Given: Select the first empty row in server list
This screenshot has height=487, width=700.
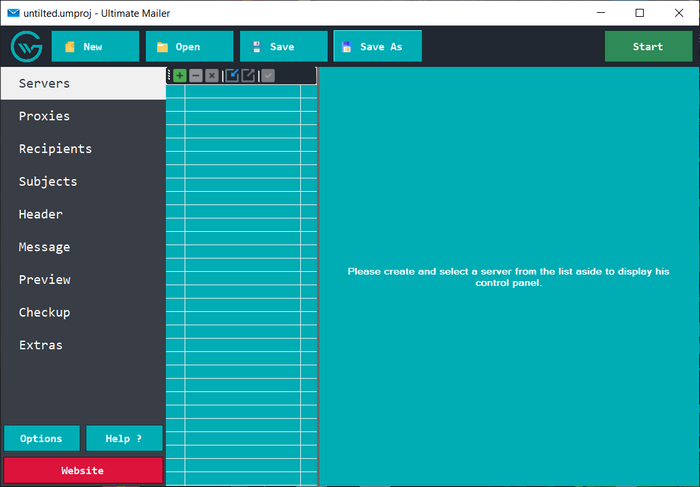Looking at the screenshot, I should pos(241,92).
